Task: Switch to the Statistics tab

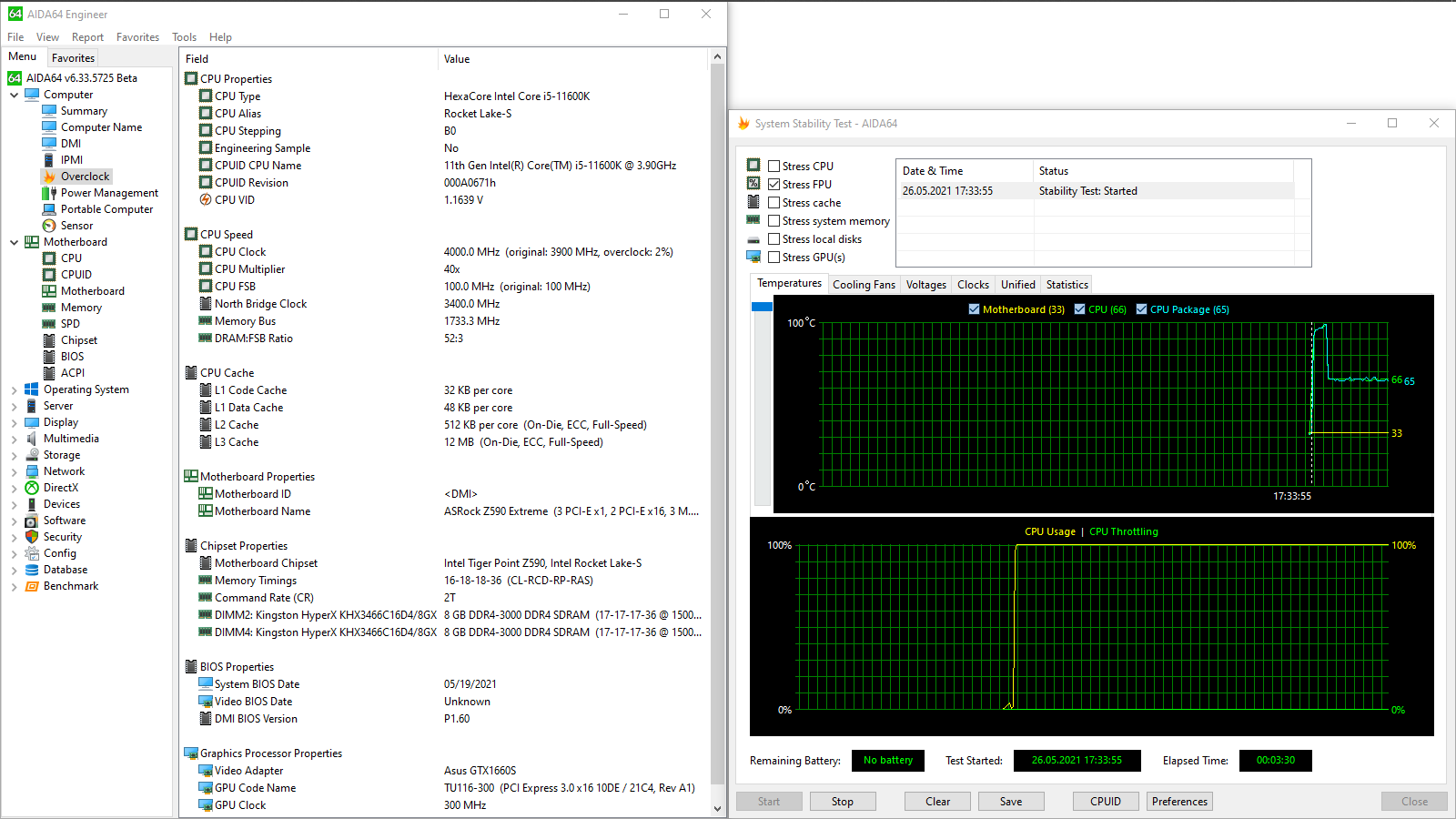Action: point(1066,284)
